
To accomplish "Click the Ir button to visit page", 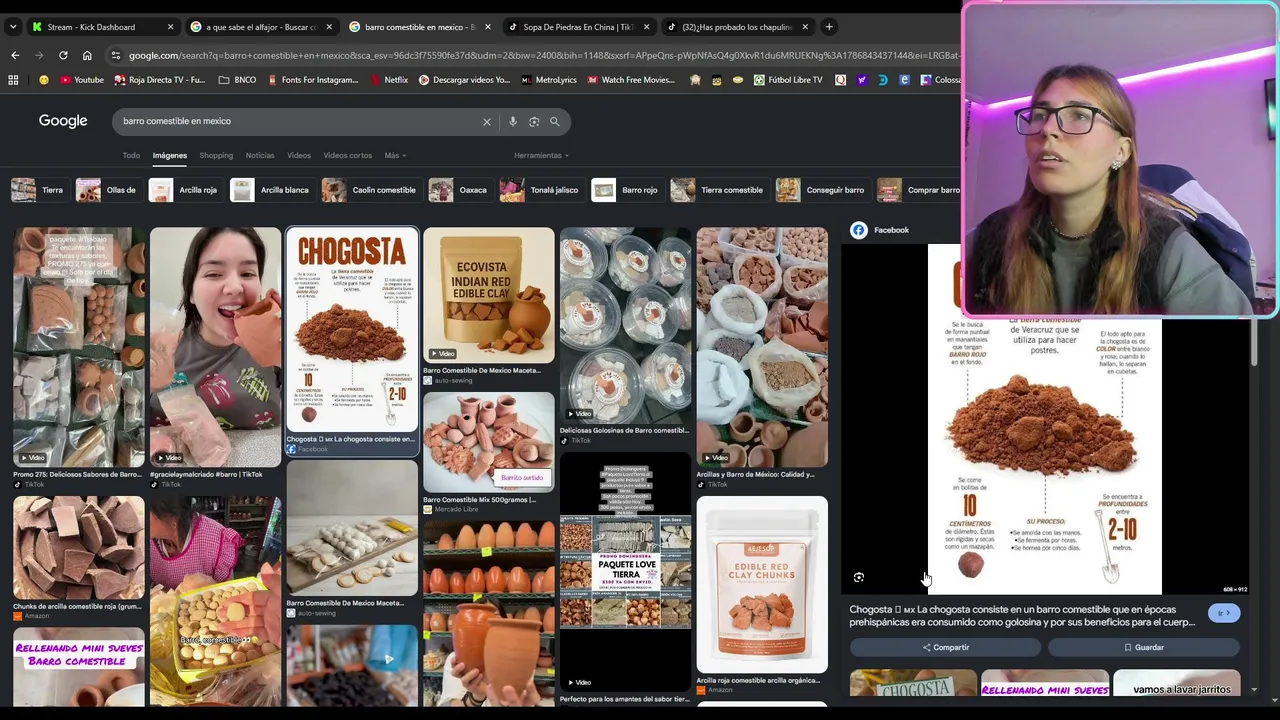I will (x=1223, y=613).
